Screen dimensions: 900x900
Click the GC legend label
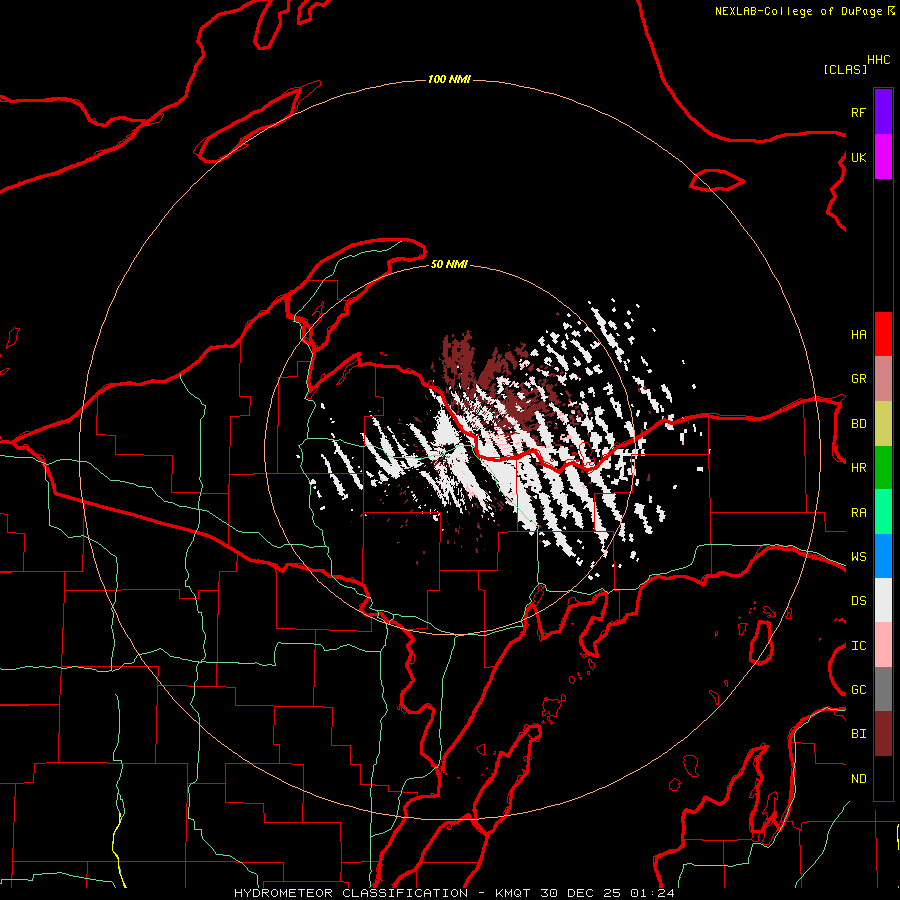(858, 689)
